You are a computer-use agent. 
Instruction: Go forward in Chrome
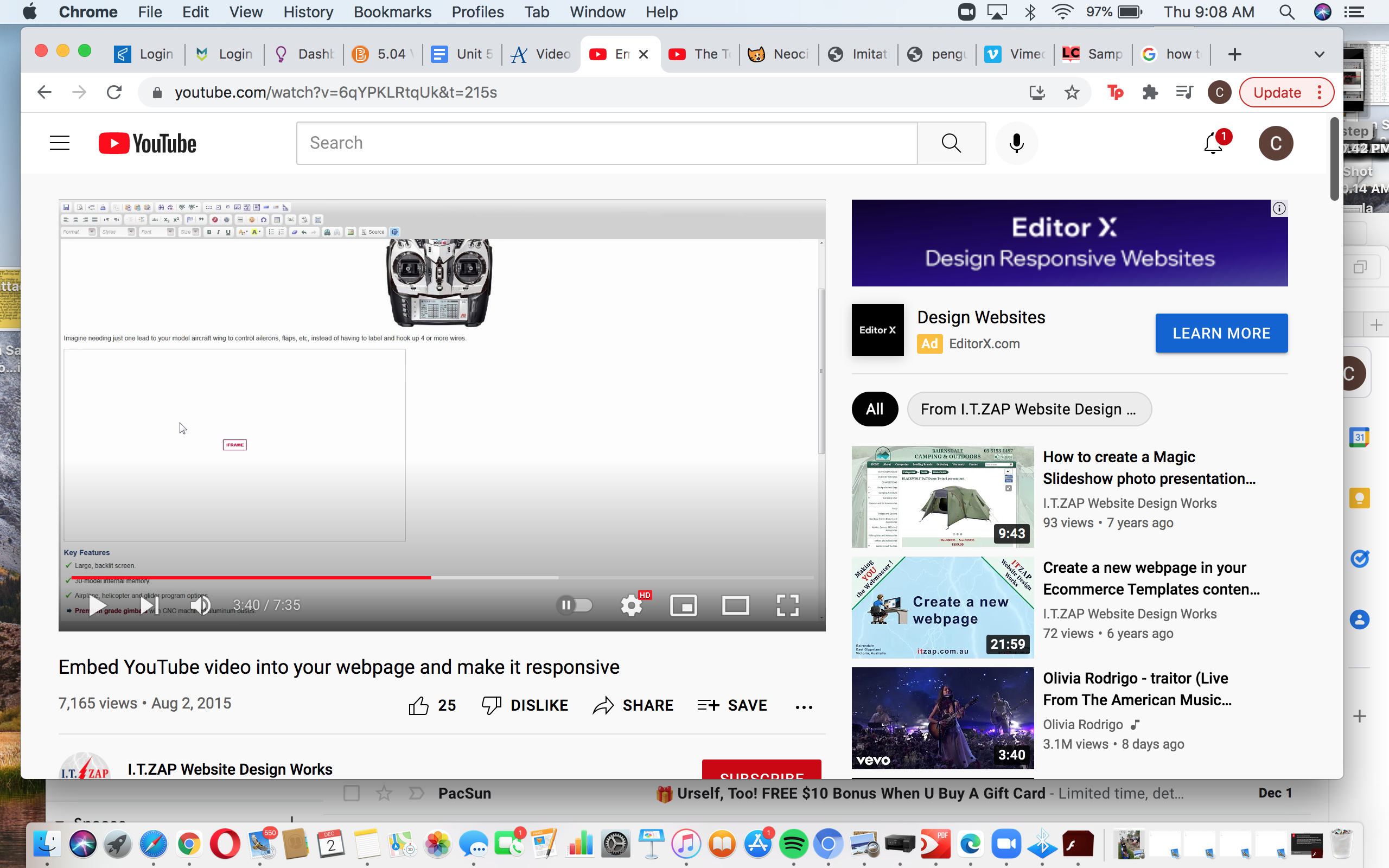click(79, 92)
